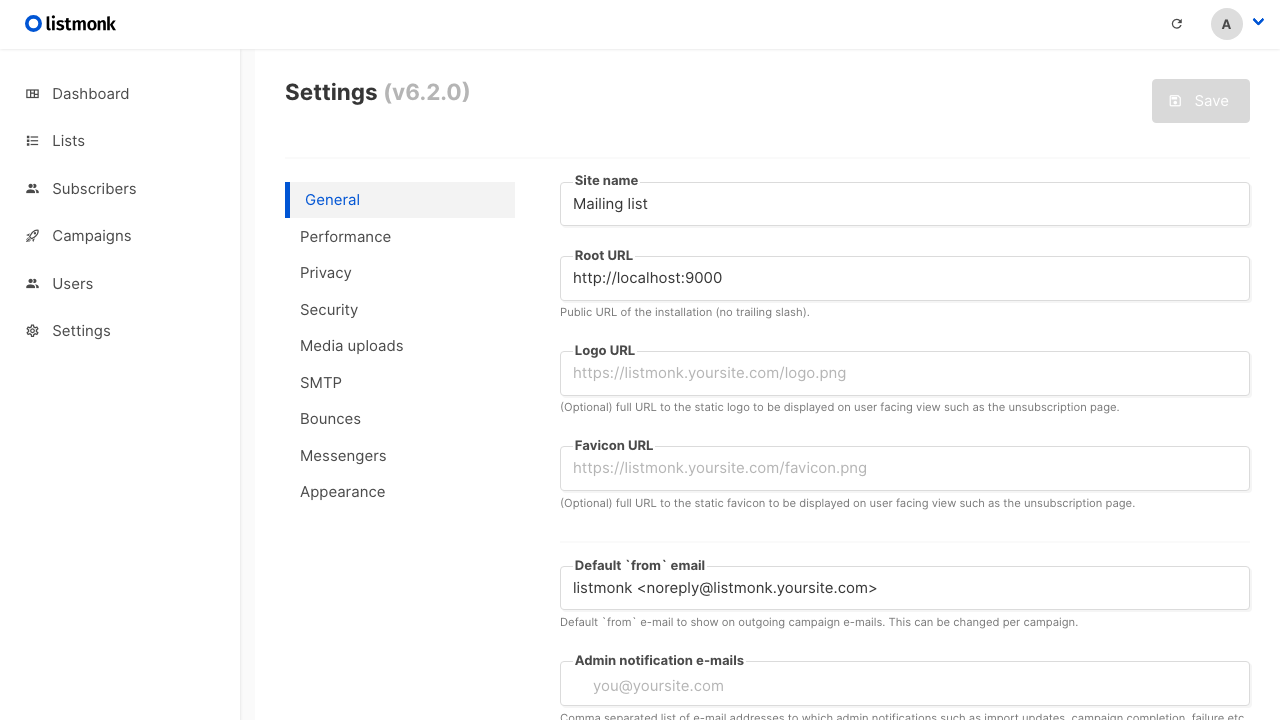Click the Dashboard grid icon in sidebar

point(32,94)
